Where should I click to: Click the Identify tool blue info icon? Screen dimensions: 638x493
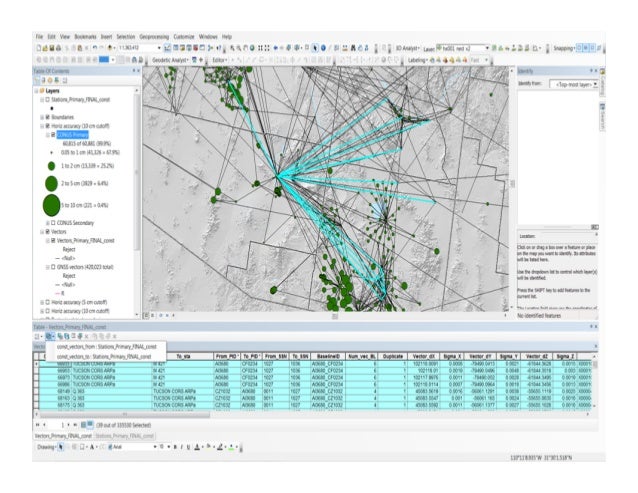click(323, 48)
